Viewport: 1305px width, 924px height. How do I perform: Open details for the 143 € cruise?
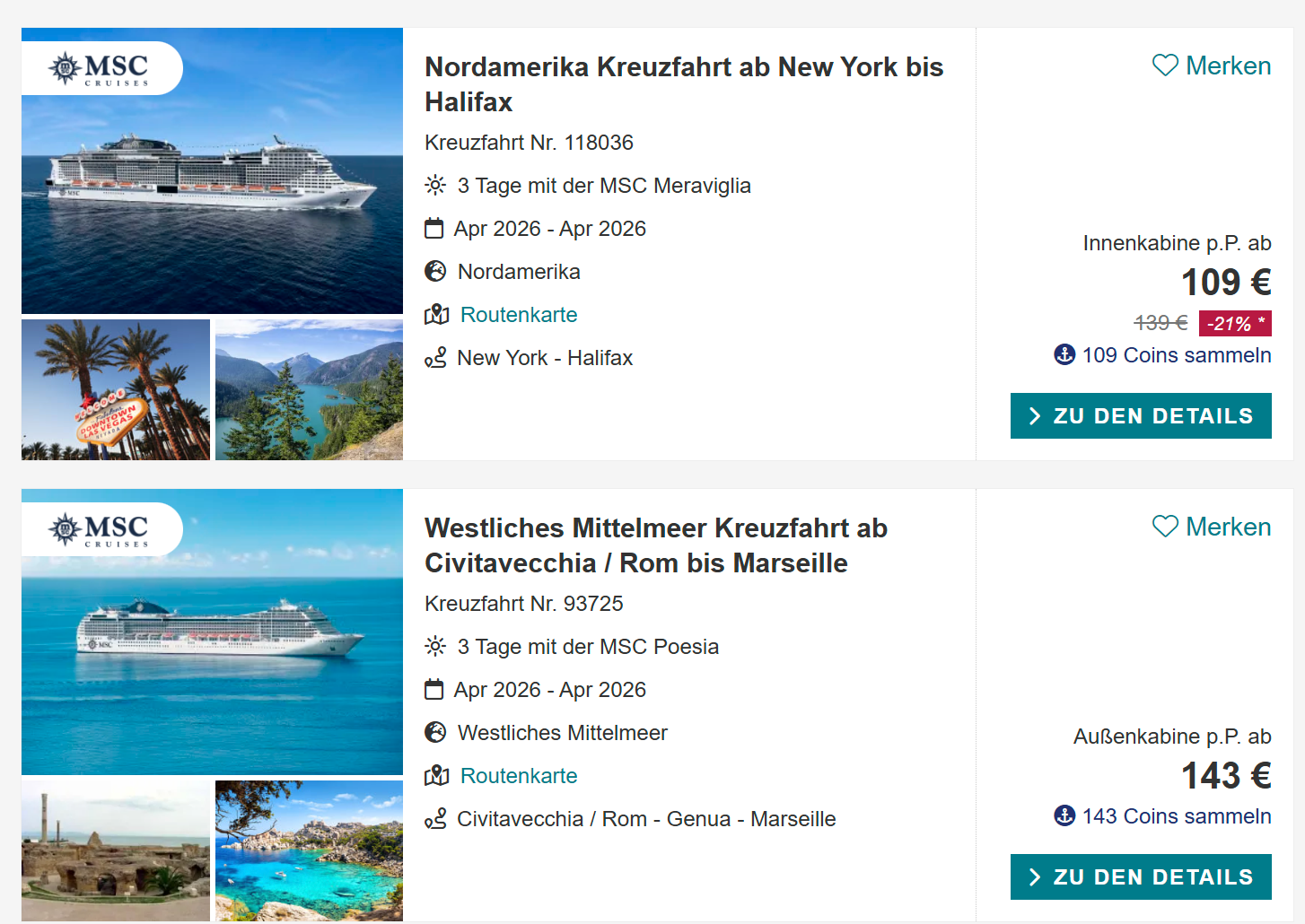(1141, 877)
